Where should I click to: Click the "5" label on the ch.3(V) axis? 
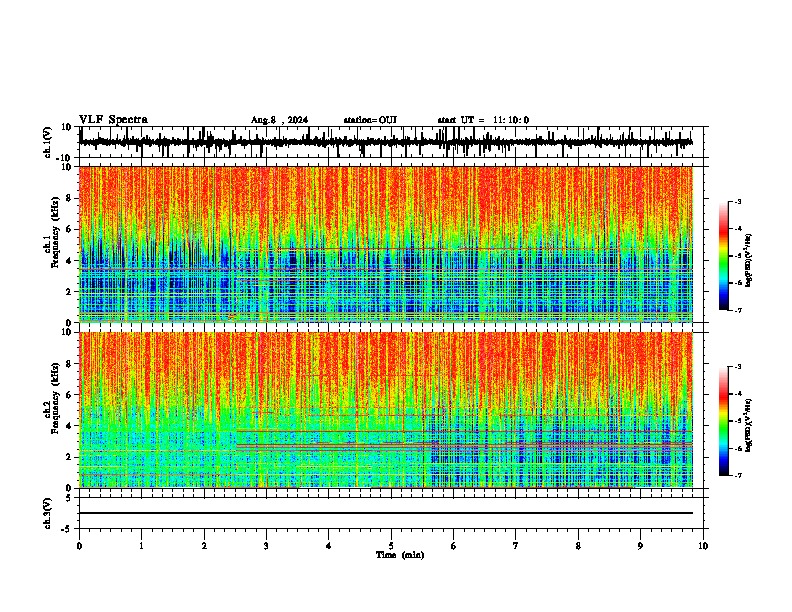[x=70, y=498]
